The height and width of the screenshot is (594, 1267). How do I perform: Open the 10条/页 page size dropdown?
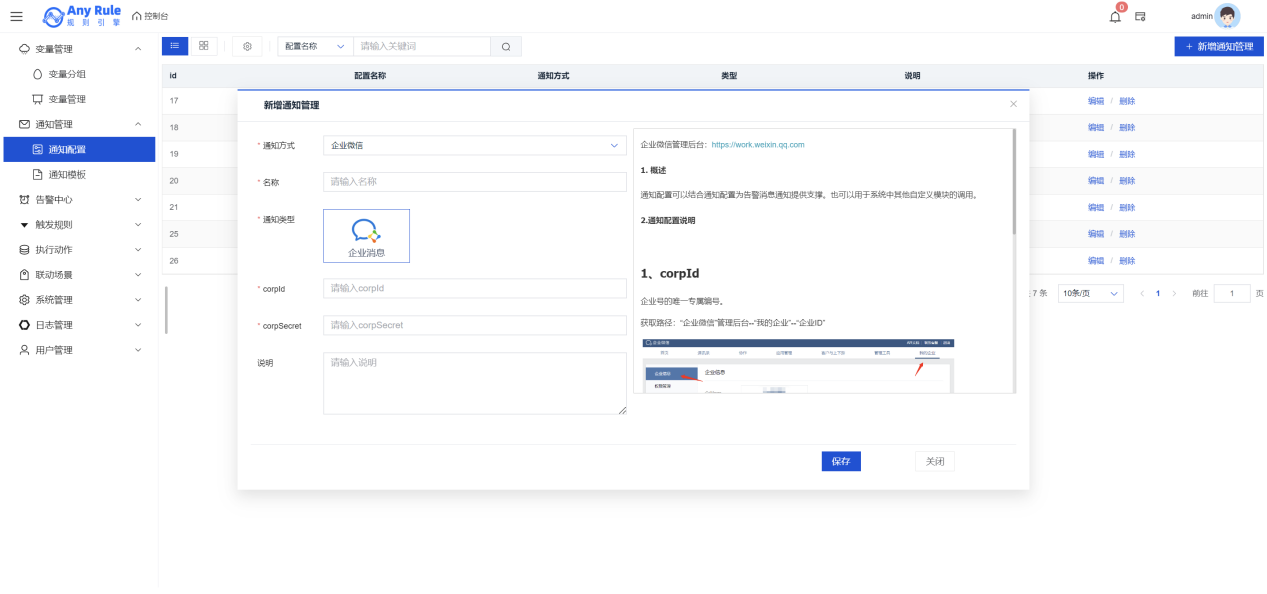(1090, 294)
